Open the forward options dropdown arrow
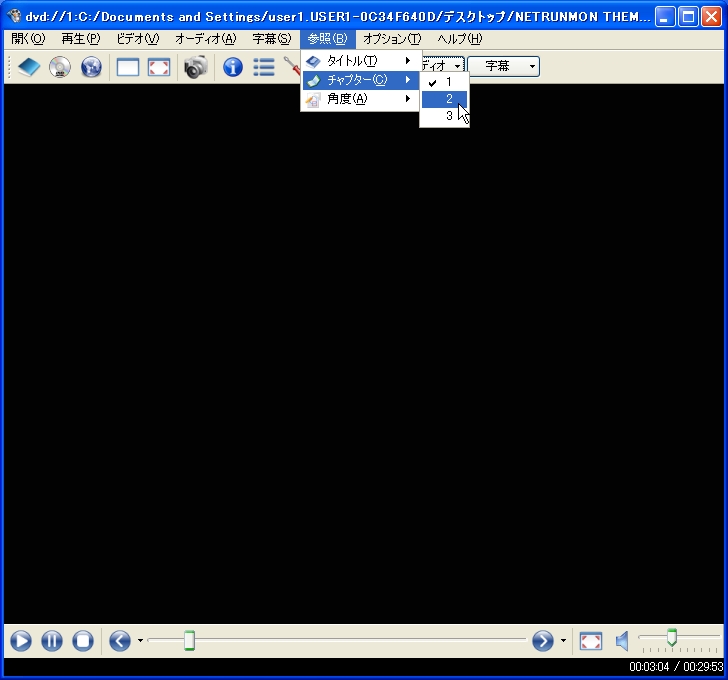Viewport: 728px width, 680px height. (563, 641)
